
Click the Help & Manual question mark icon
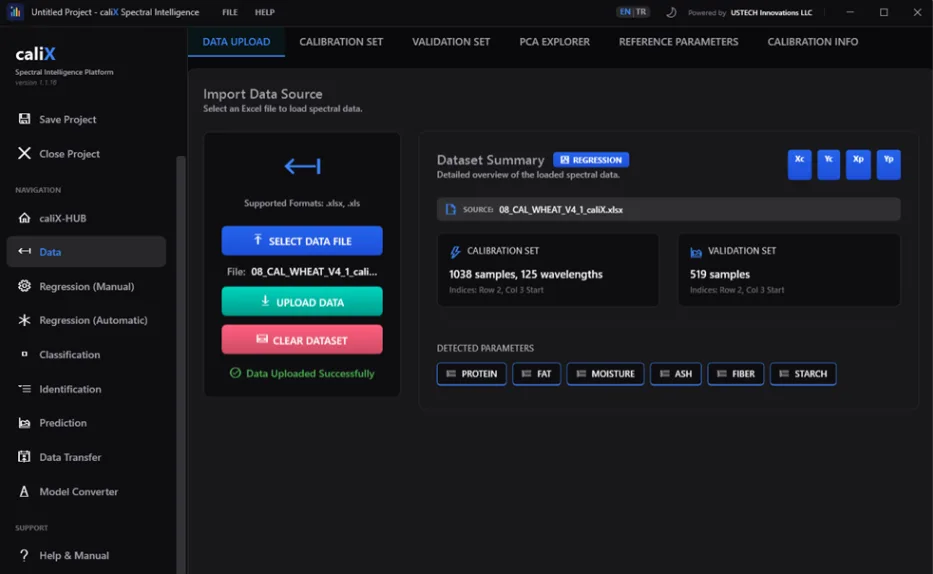(24, 555)
